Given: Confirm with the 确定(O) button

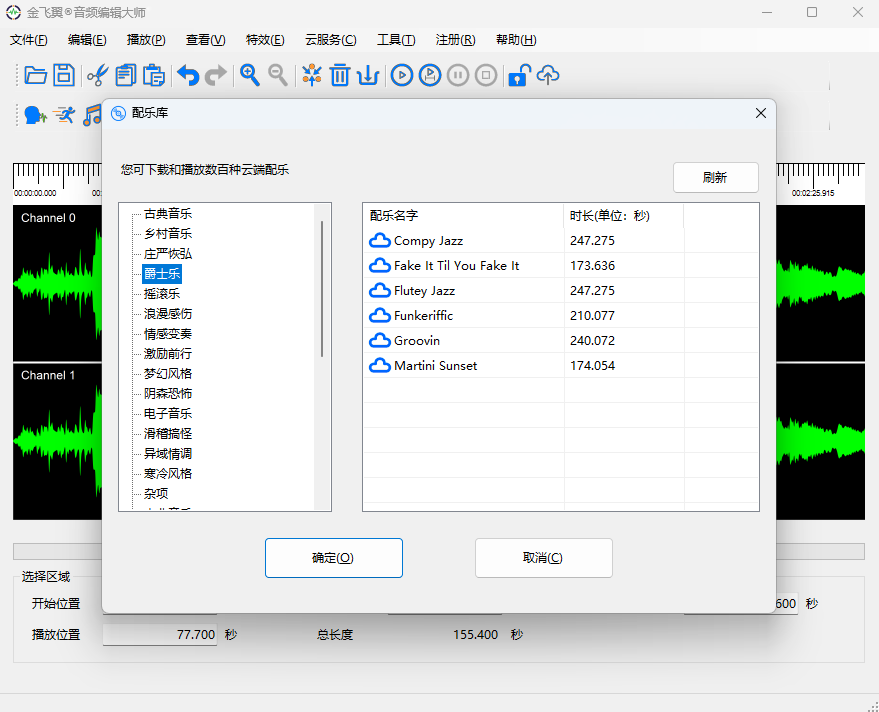Looking at the screenshot, I should click(x=333, y=558).
